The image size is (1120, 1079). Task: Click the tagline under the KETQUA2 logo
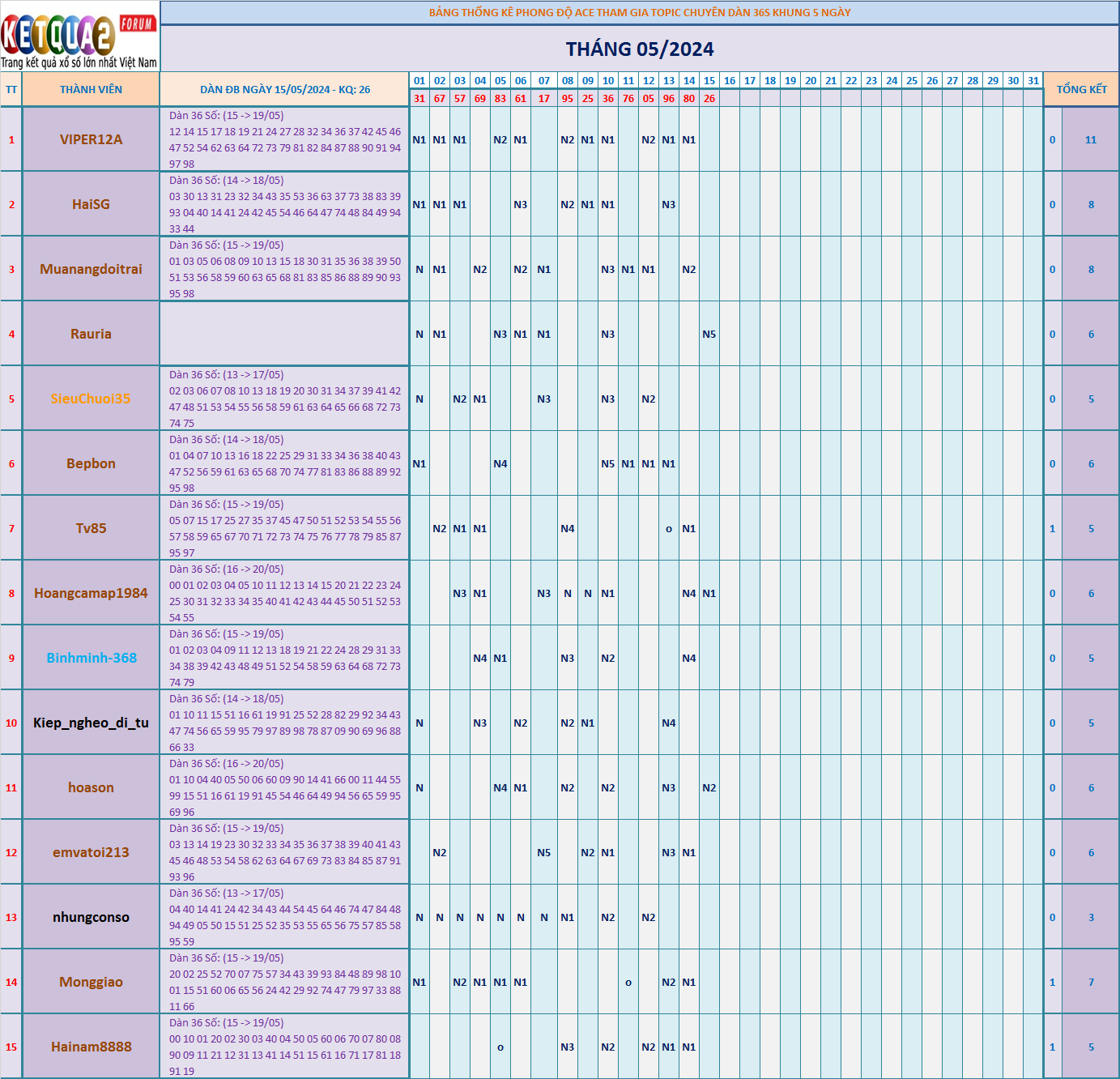79,60
